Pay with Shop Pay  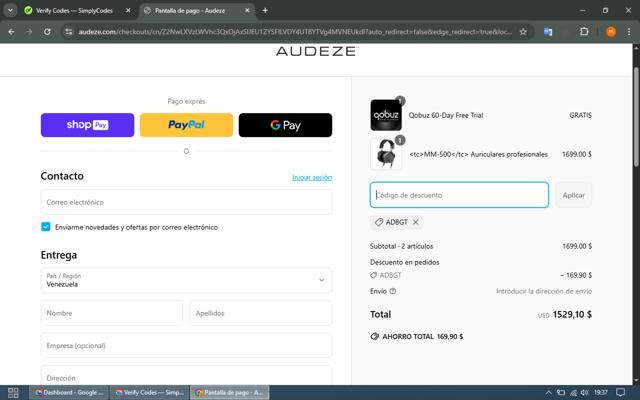[x=87, y=125]
